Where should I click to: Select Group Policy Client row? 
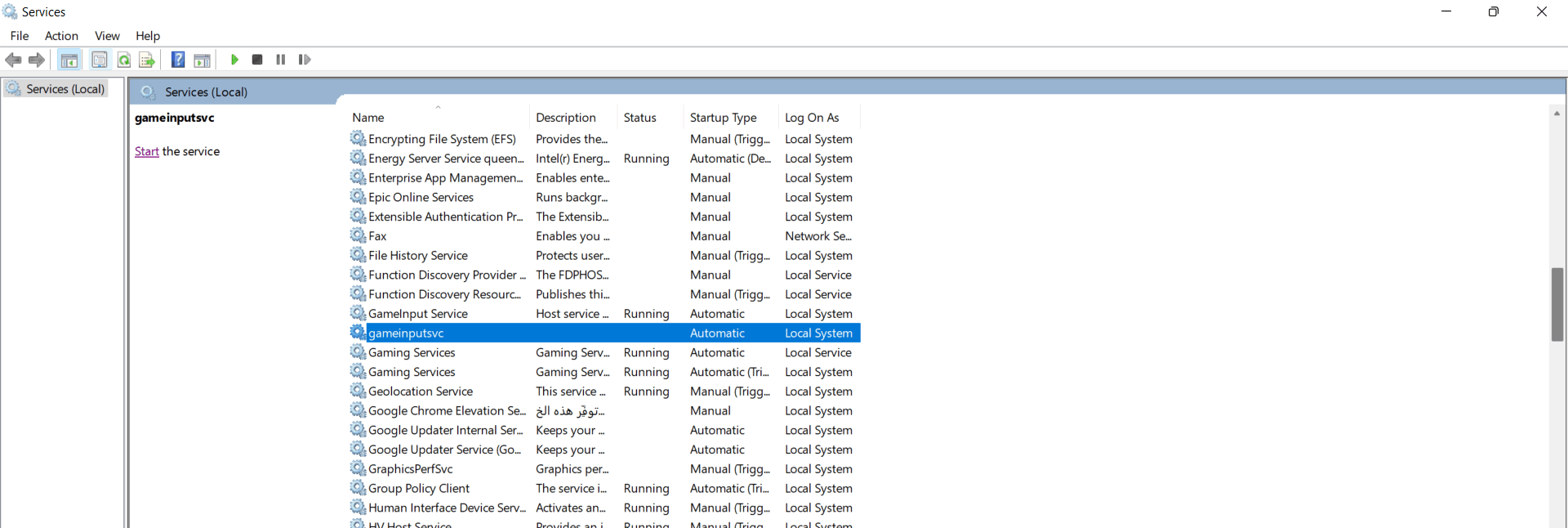coord(604,489)
